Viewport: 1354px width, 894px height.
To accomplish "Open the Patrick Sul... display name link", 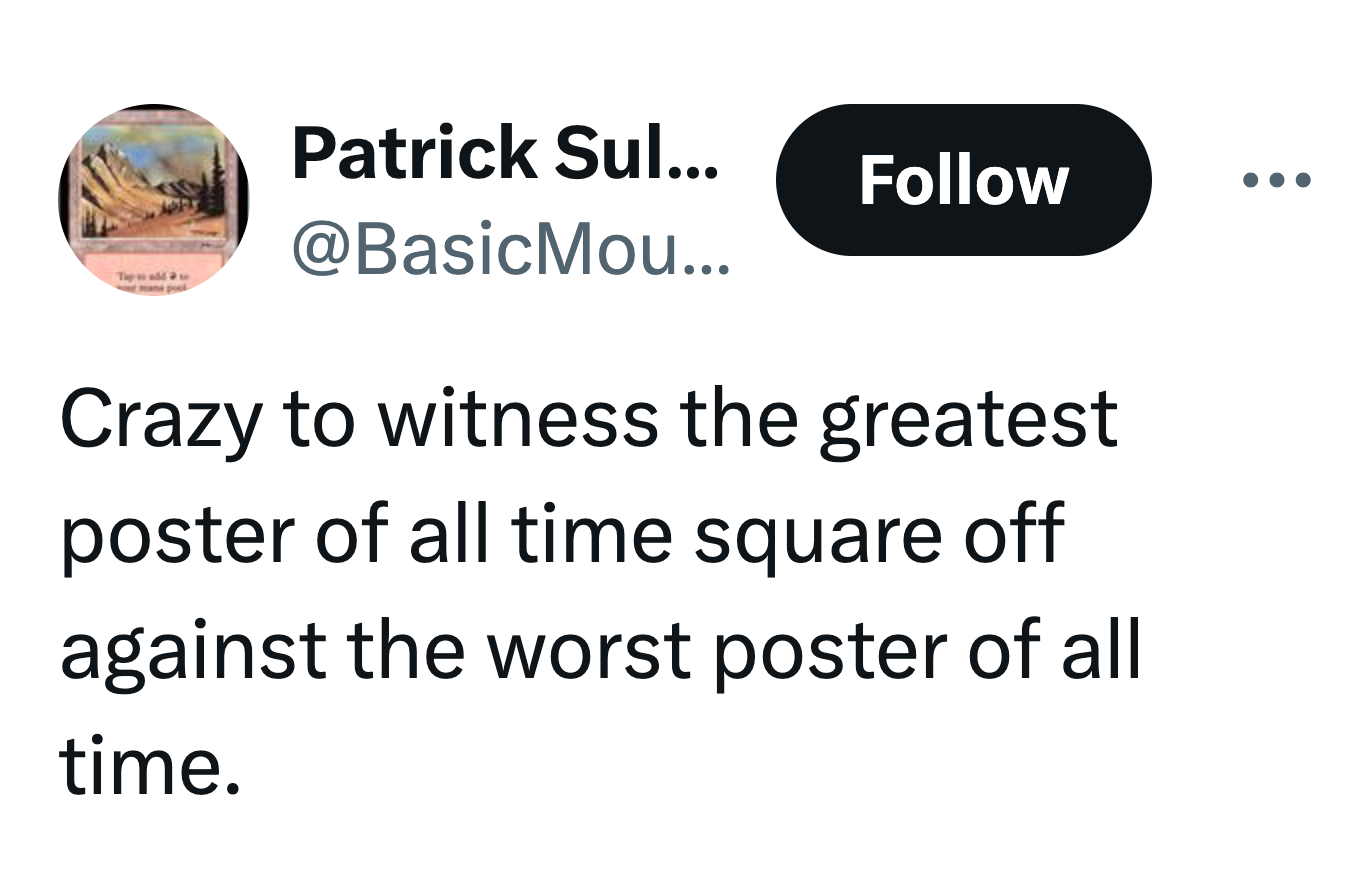I will 505,152.
